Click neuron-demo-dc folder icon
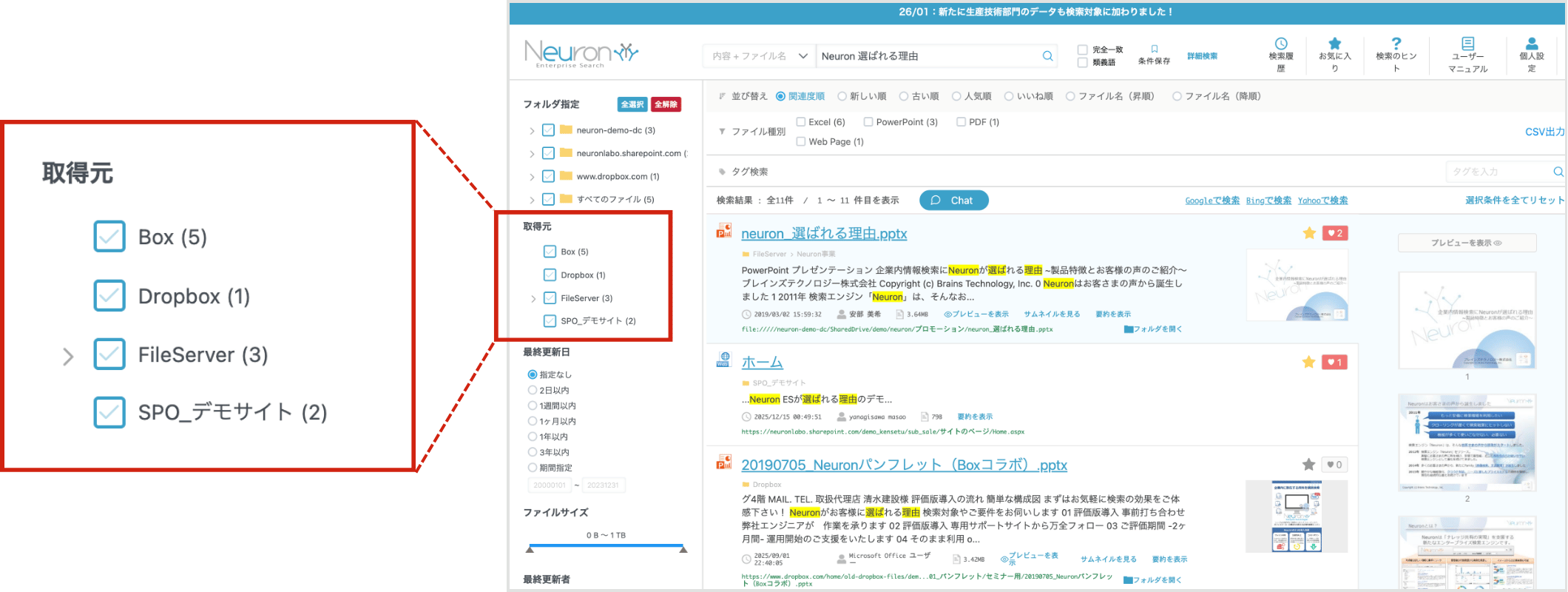The height and width of the screenshot is (592, 1568). pos(567,129)
